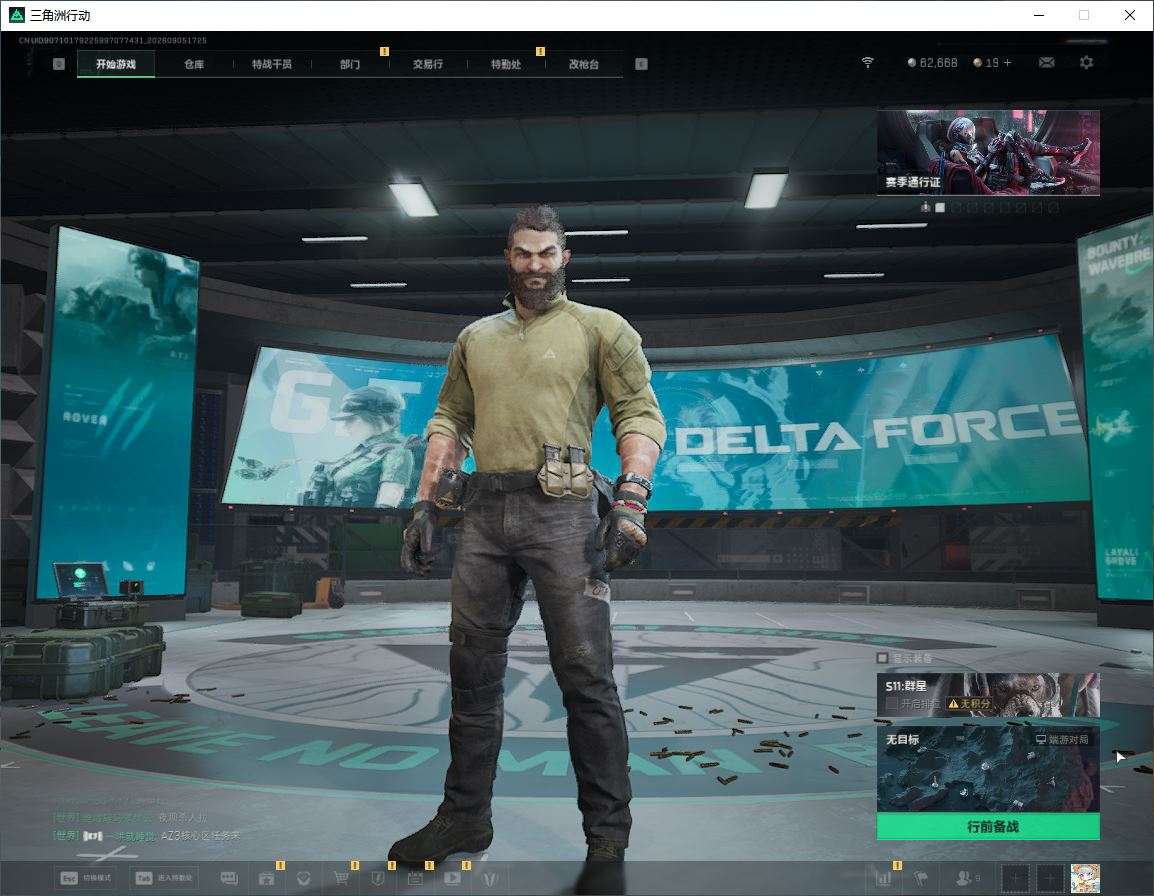Select the 改枪台 gunsmith tab

click(x=584, y=64)
